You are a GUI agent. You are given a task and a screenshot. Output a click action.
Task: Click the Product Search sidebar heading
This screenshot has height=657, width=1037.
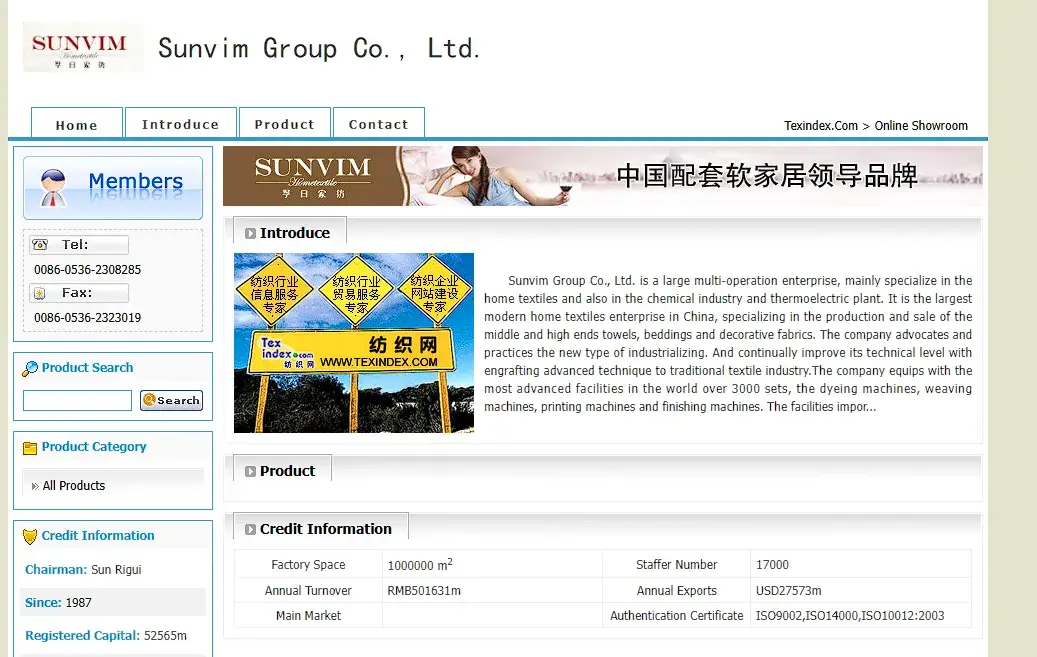click(87, 368)
